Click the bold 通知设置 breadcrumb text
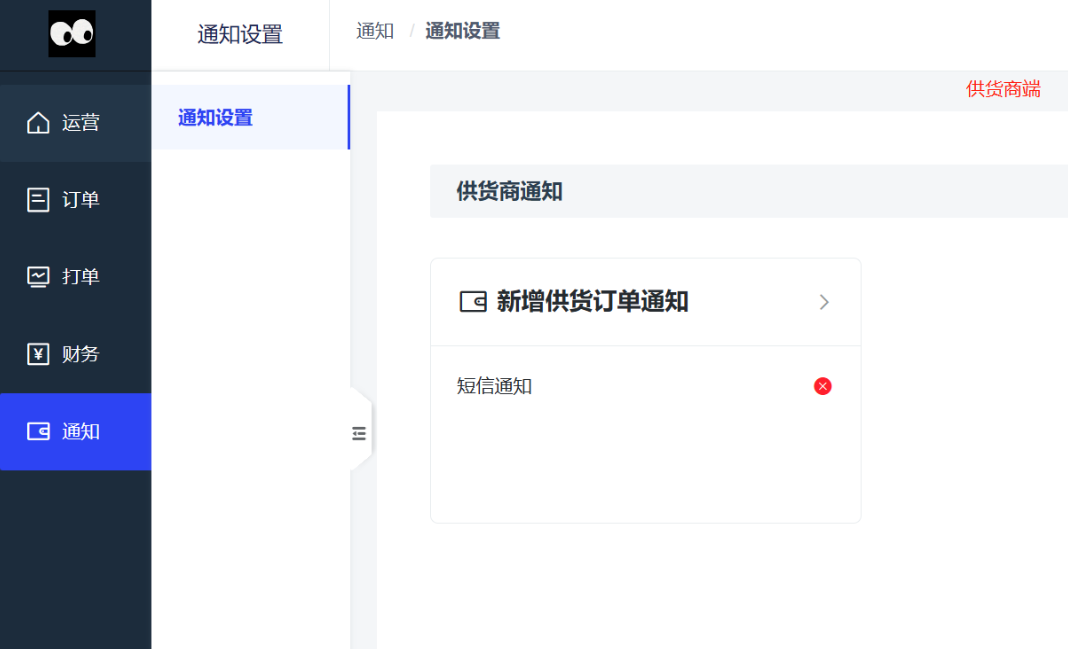This screenshot has height=649, width=1068. [462, 31]
